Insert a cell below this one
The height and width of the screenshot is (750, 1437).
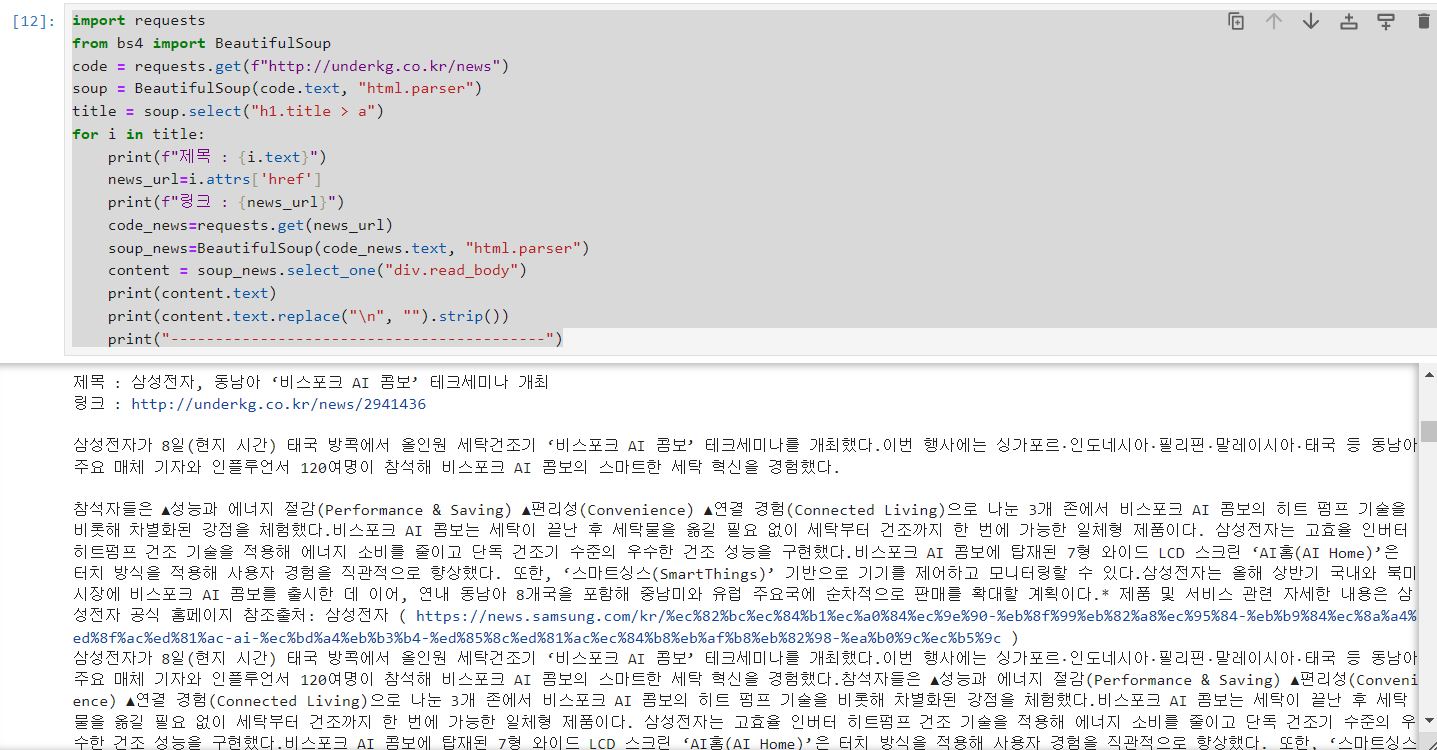pyautogui.click(x=1386, y=21)
